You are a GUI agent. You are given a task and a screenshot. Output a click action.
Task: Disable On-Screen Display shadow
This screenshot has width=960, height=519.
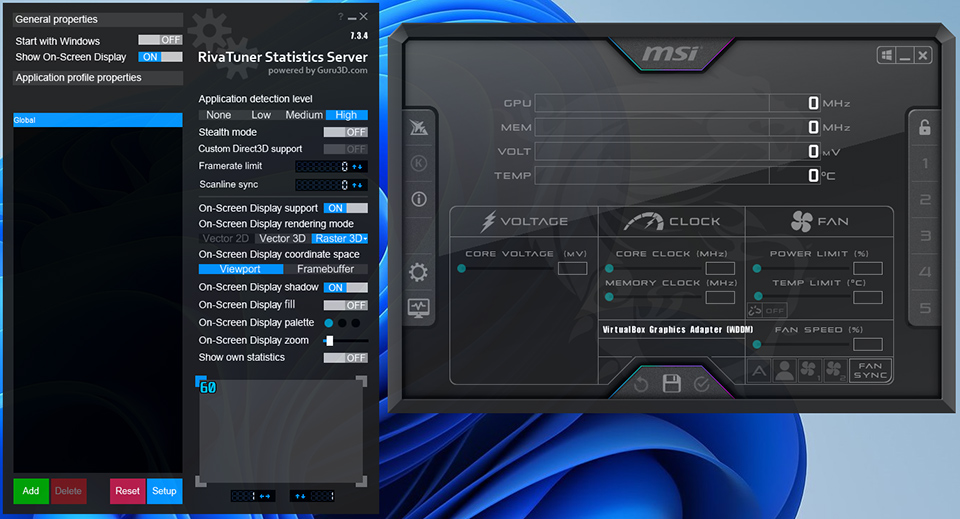click(x=345, y=288)
